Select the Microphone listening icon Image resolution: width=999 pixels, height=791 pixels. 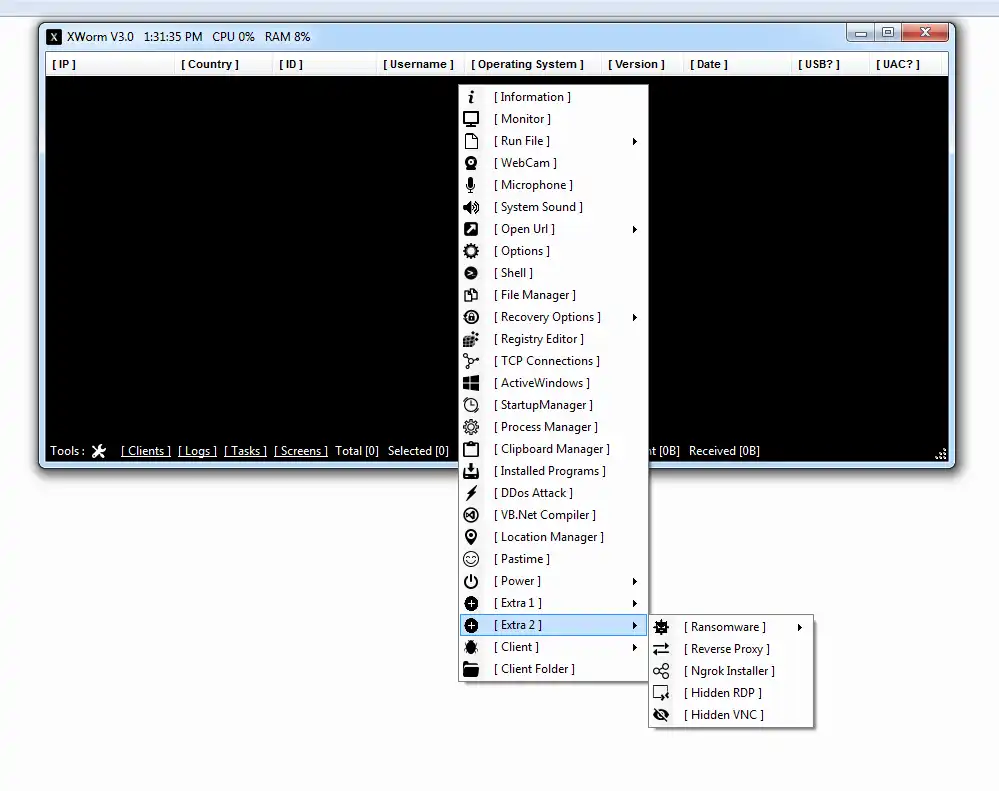(x=471, y=185)
